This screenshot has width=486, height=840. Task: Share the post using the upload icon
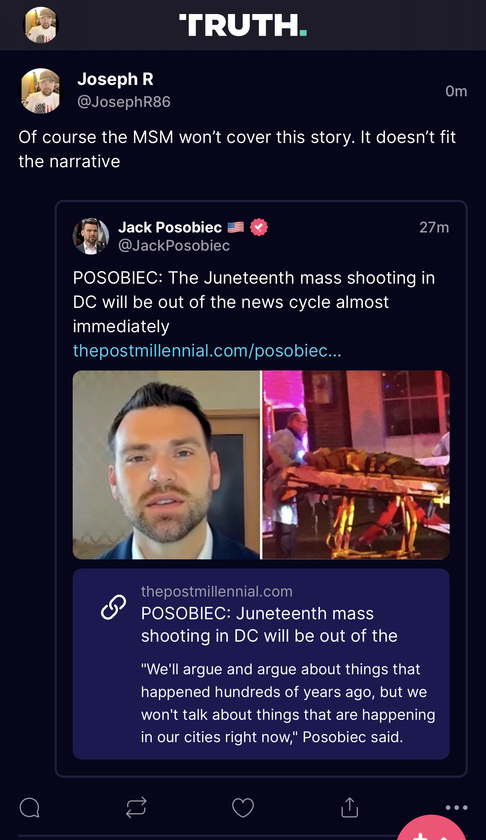[x=349, y=807]
